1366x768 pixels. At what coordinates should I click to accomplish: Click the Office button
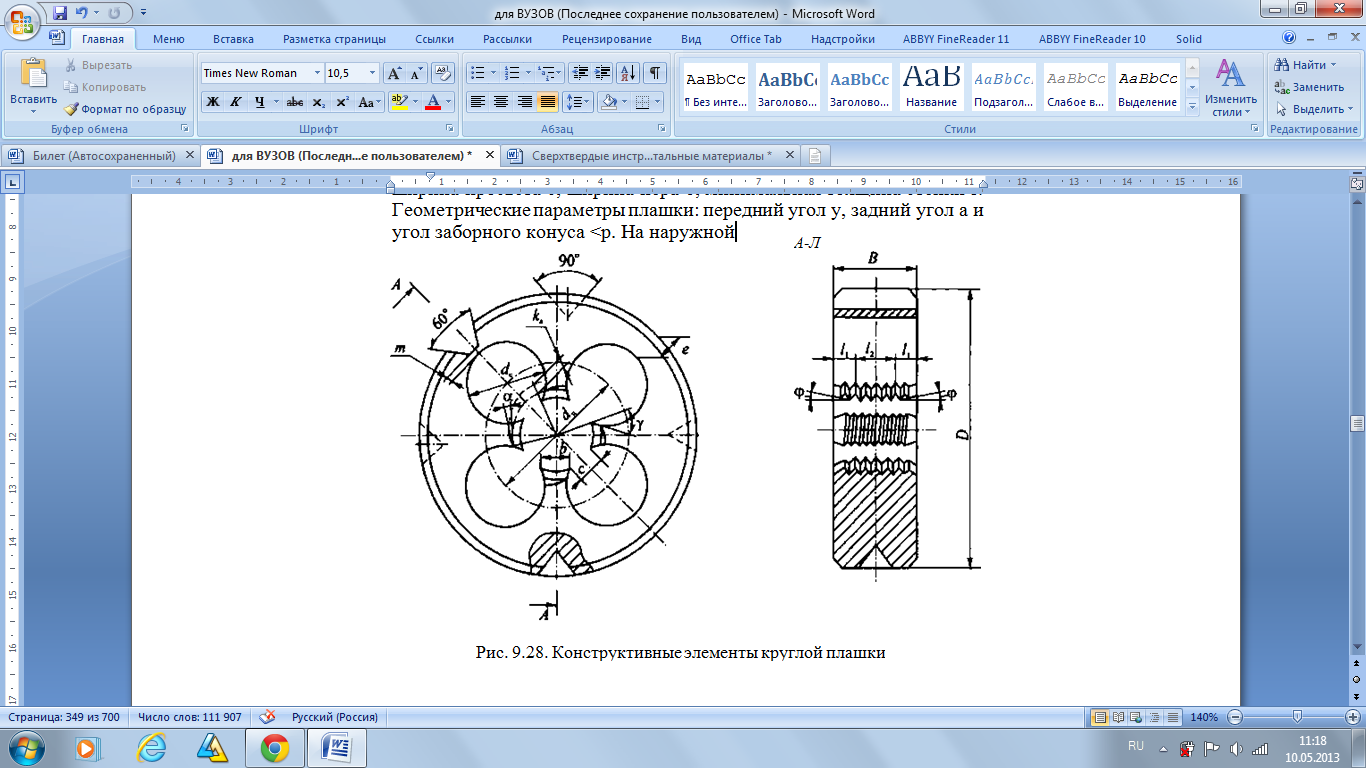[22, 20]
